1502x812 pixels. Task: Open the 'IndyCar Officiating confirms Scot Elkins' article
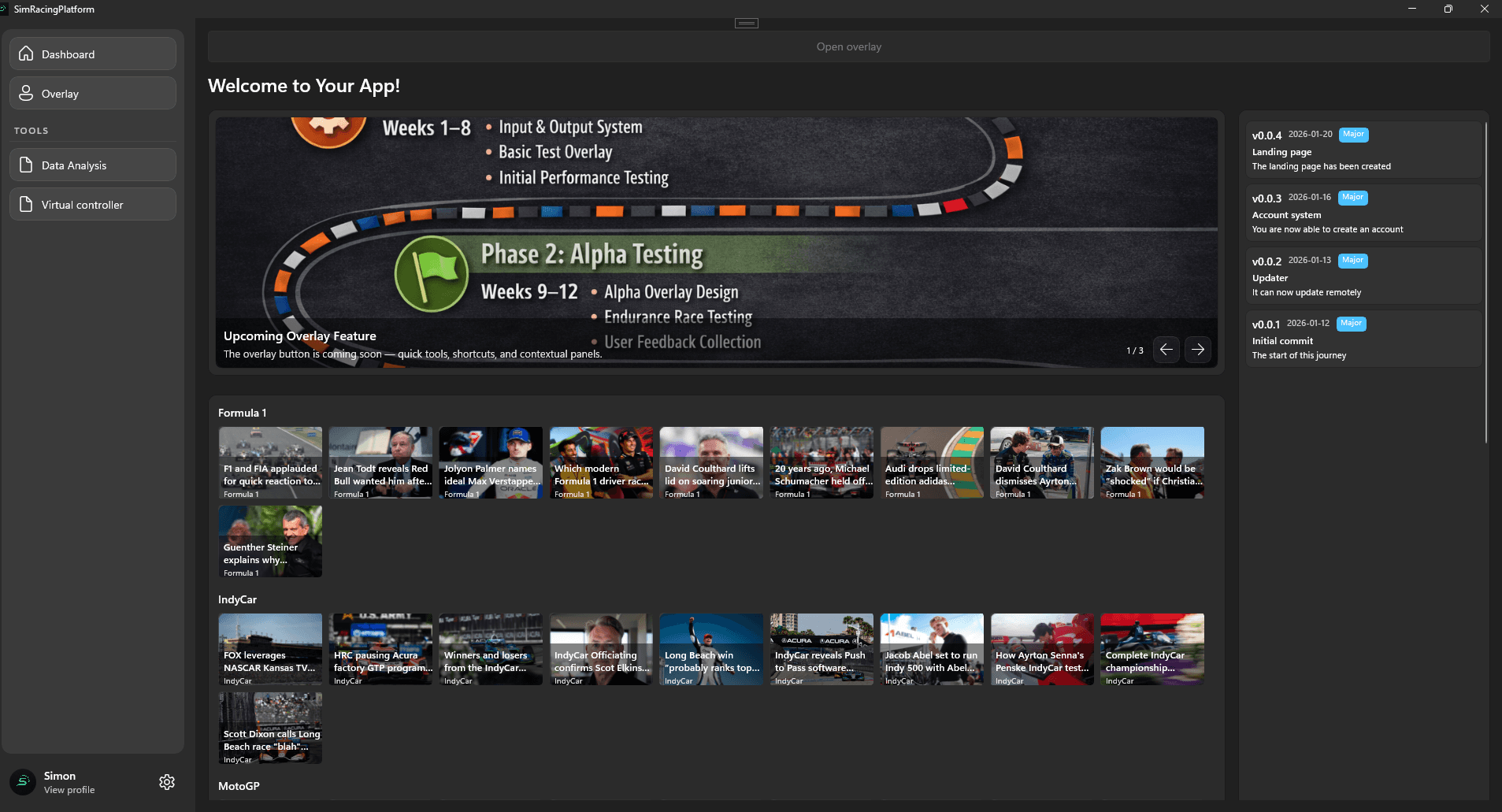click(x=601, y=649)
